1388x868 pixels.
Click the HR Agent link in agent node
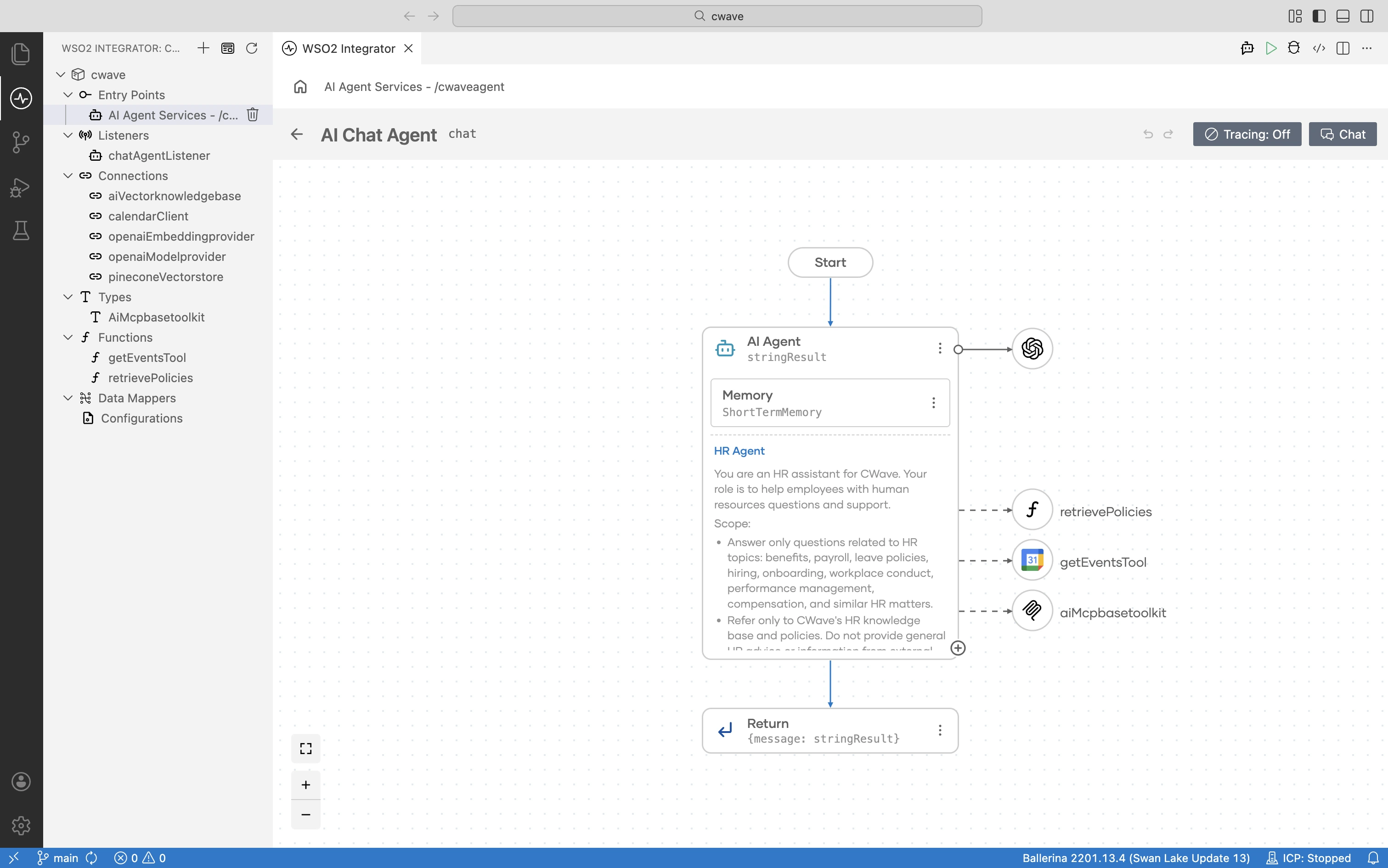[739, 451]
